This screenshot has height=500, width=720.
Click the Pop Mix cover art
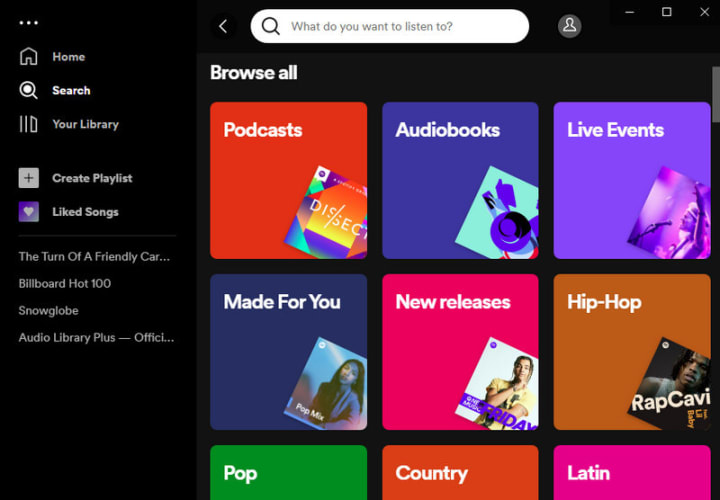coord(330,385)
